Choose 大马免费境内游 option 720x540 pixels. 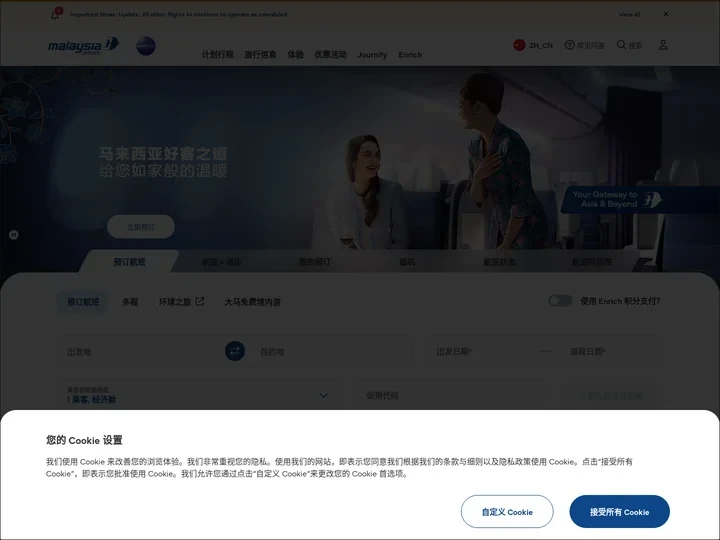point(252,302)
